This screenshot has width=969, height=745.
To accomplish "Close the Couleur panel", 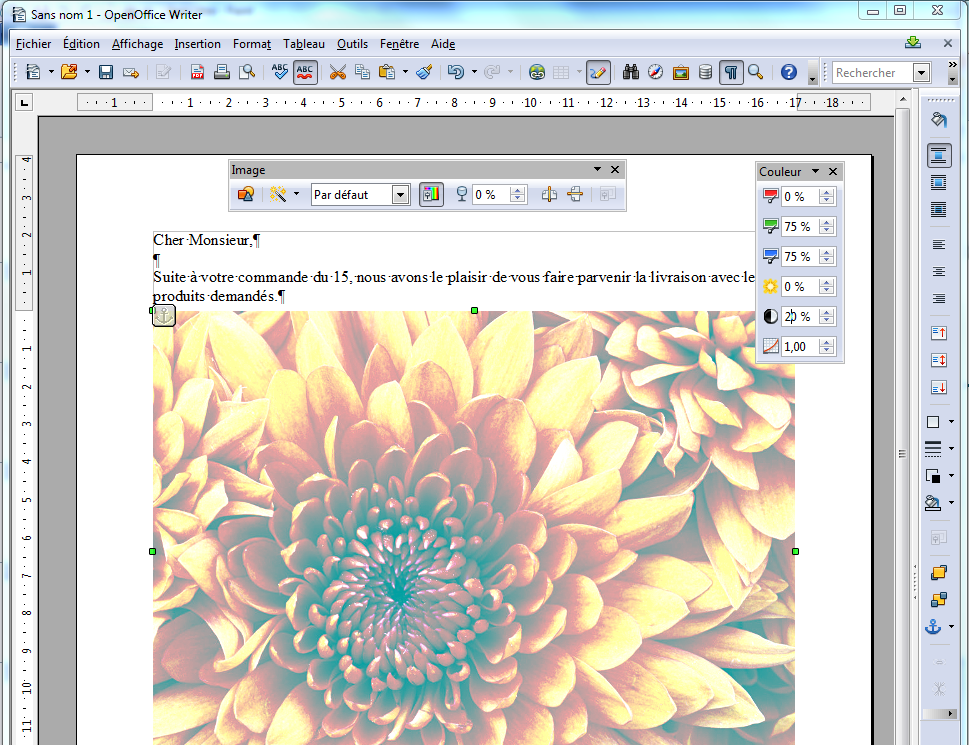I will click(833, 171).
